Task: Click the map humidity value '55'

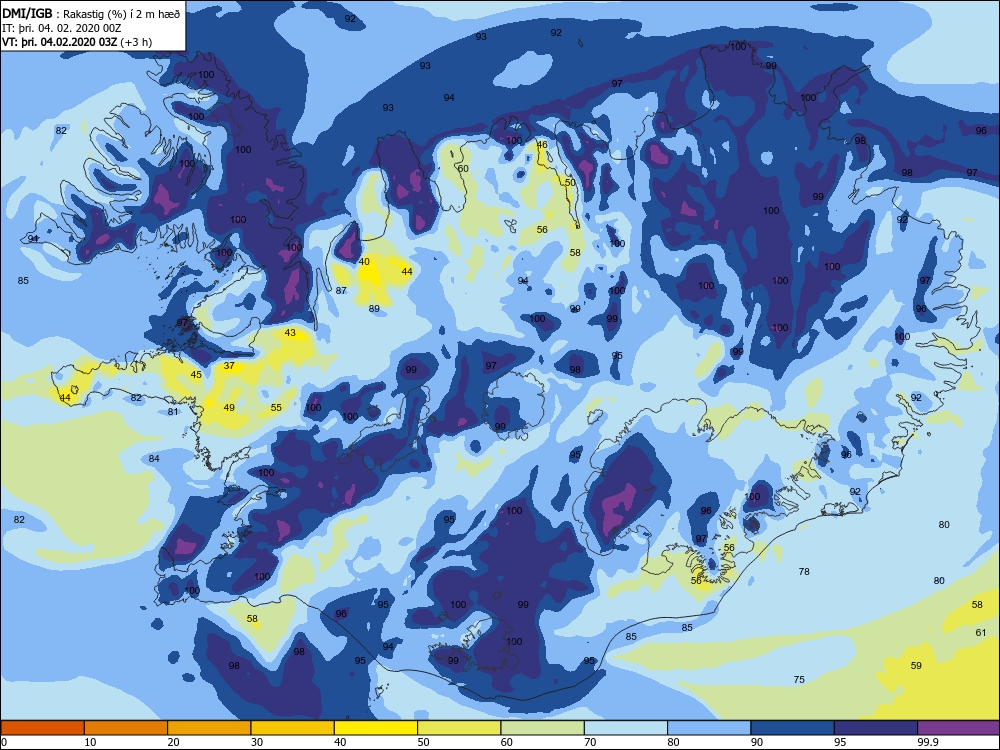Action: coord(276,408)
